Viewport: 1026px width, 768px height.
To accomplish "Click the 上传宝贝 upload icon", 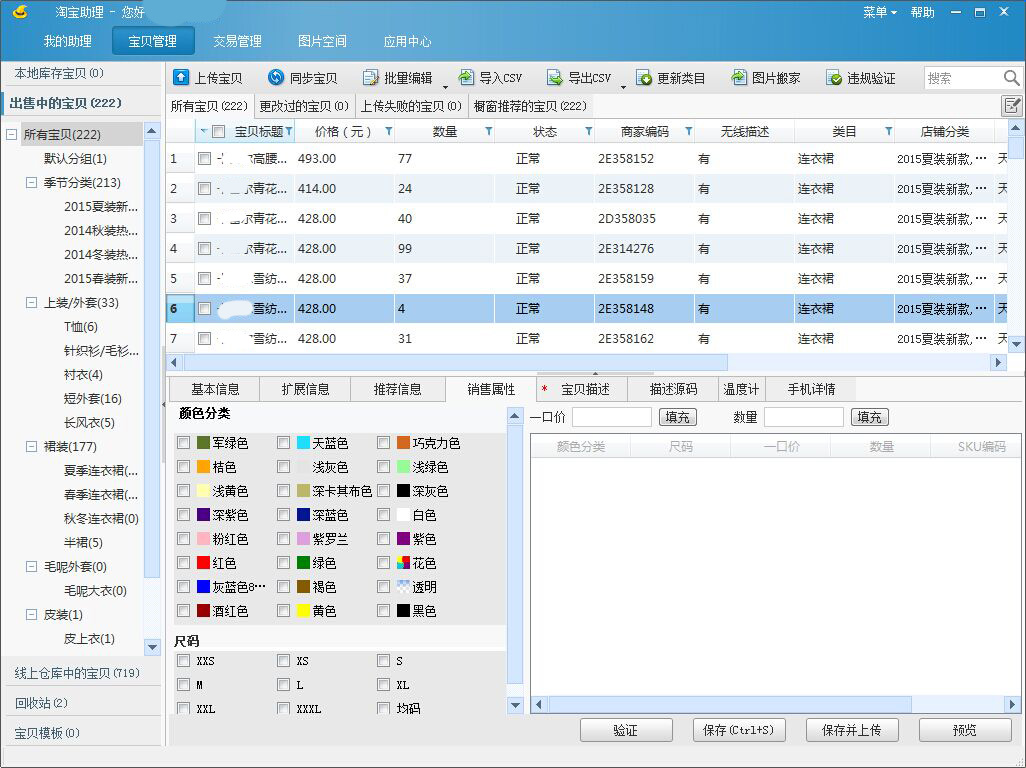I will [181, 78].
